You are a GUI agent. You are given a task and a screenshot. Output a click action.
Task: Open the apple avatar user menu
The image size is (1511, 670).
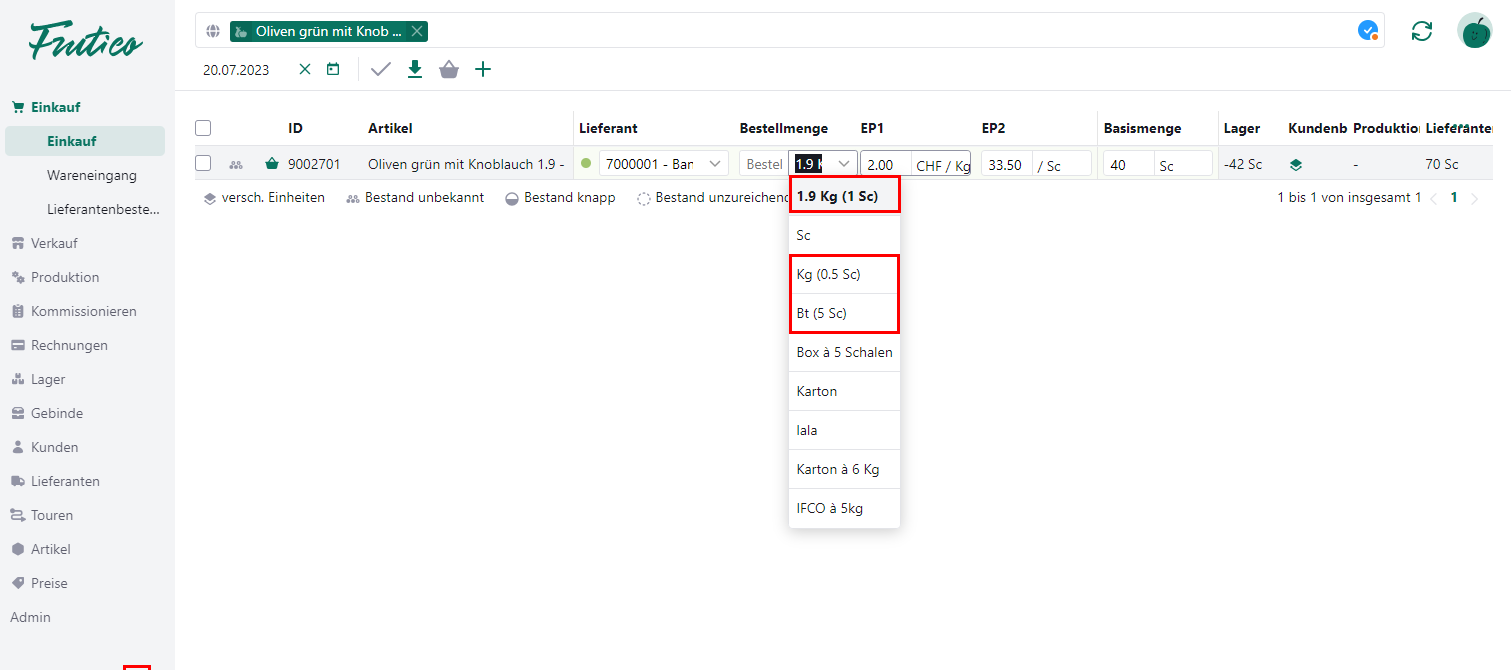[1474, 31]
